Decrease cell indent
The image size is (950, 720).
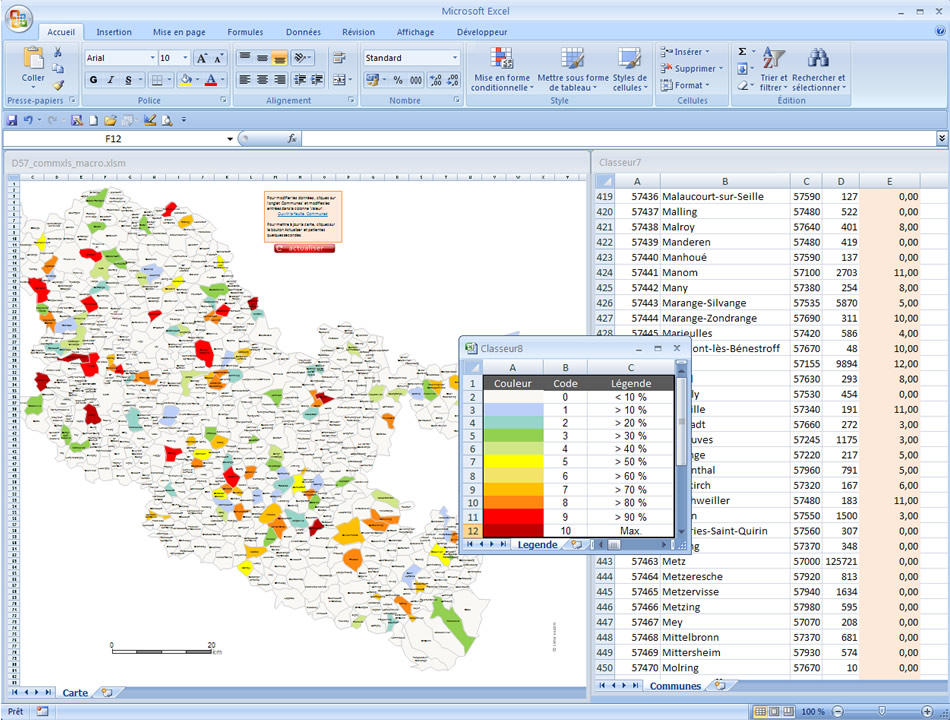(x=300, y=79)
